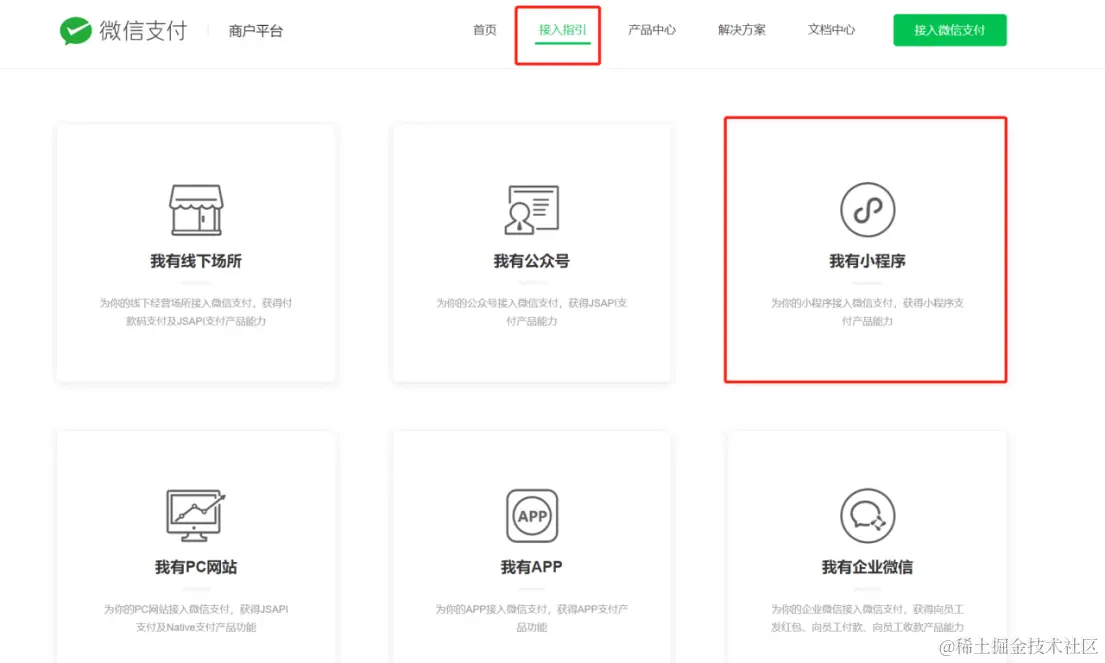Screen dimensions: 1105x663
Task: Click the 为你的APP接入微信支付 description
Action: pos(531,618)
